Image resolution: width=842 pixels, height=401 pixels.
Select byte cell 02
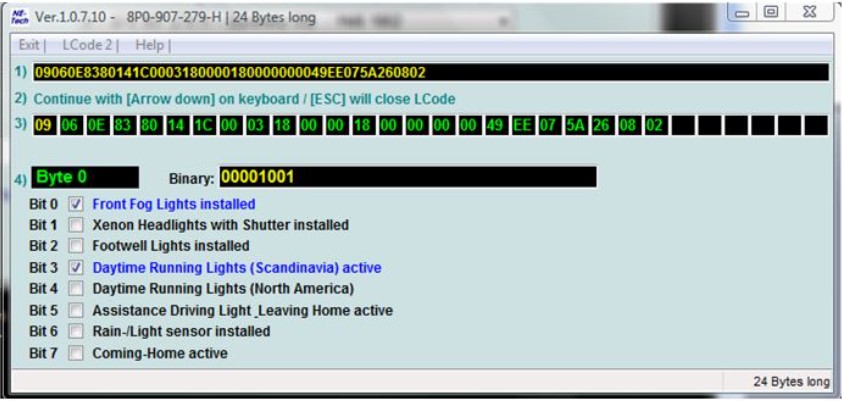tap(656, 125)
